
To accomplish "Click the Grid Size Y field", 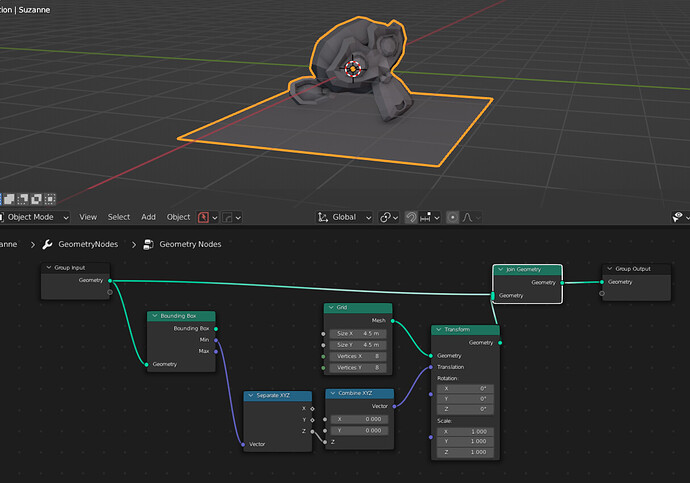I will 358,345.
